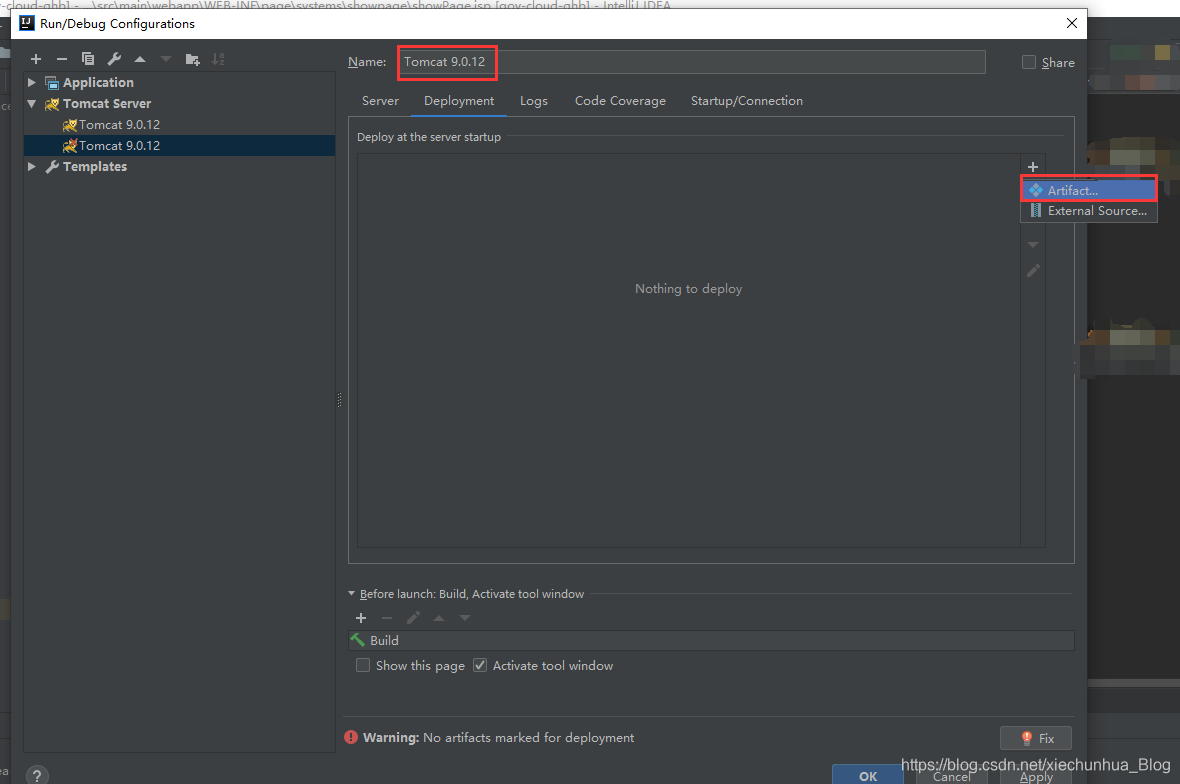Click the splitter handle between panels
1180x784 pixels.
pyautogui.click(x=339, y=400)
